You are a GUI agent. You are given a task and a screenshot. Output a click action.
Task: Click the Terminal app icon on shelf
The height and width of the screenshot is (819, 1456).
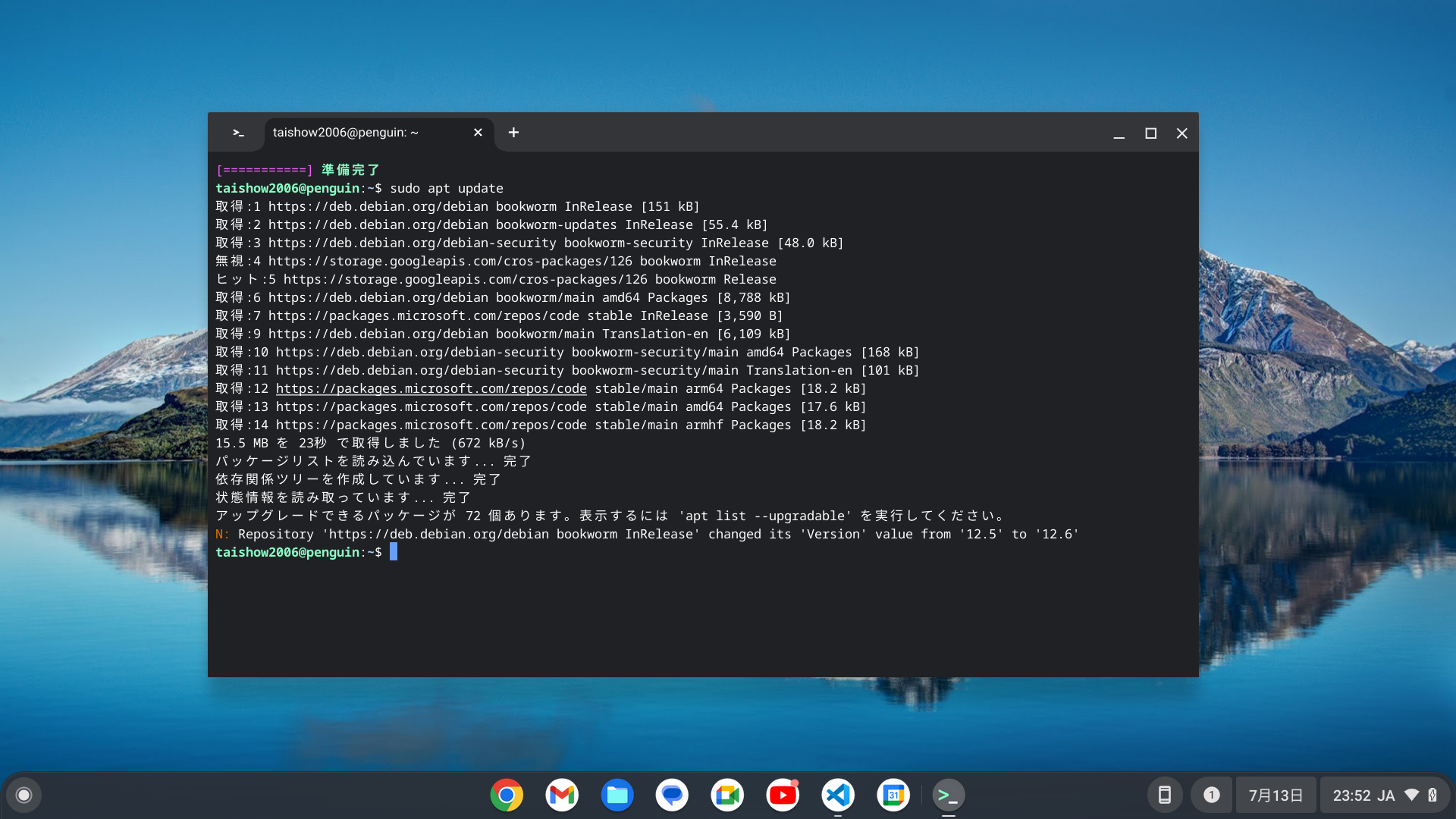949,795
